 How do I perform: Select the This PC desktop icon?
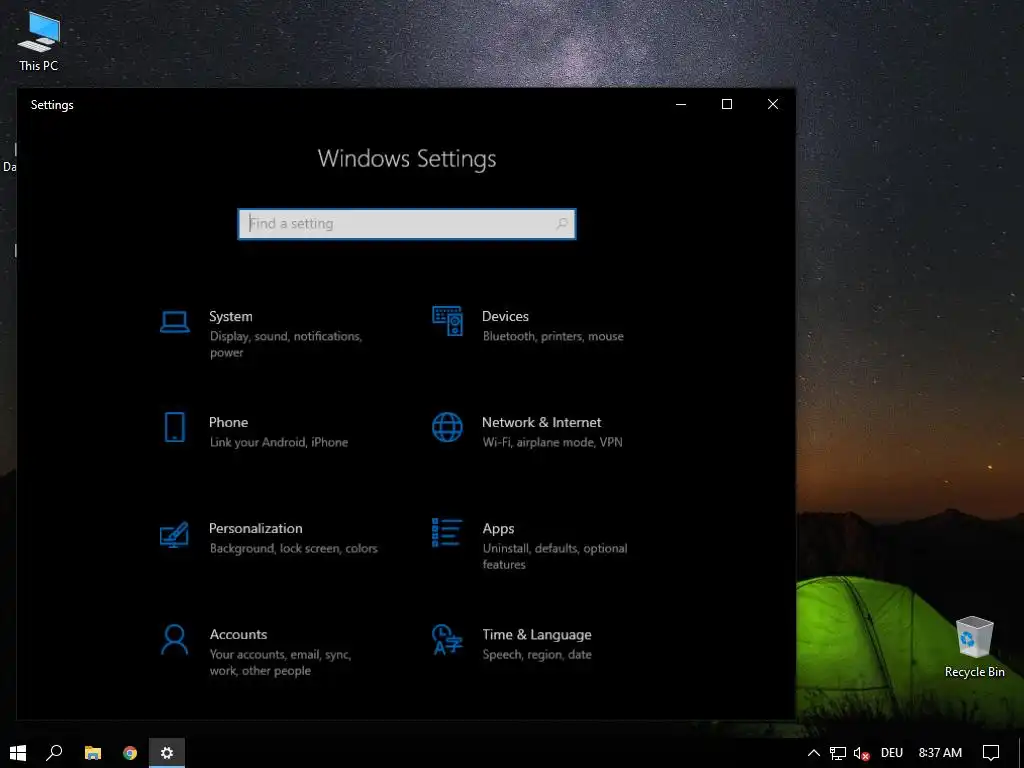click(39, 40)
